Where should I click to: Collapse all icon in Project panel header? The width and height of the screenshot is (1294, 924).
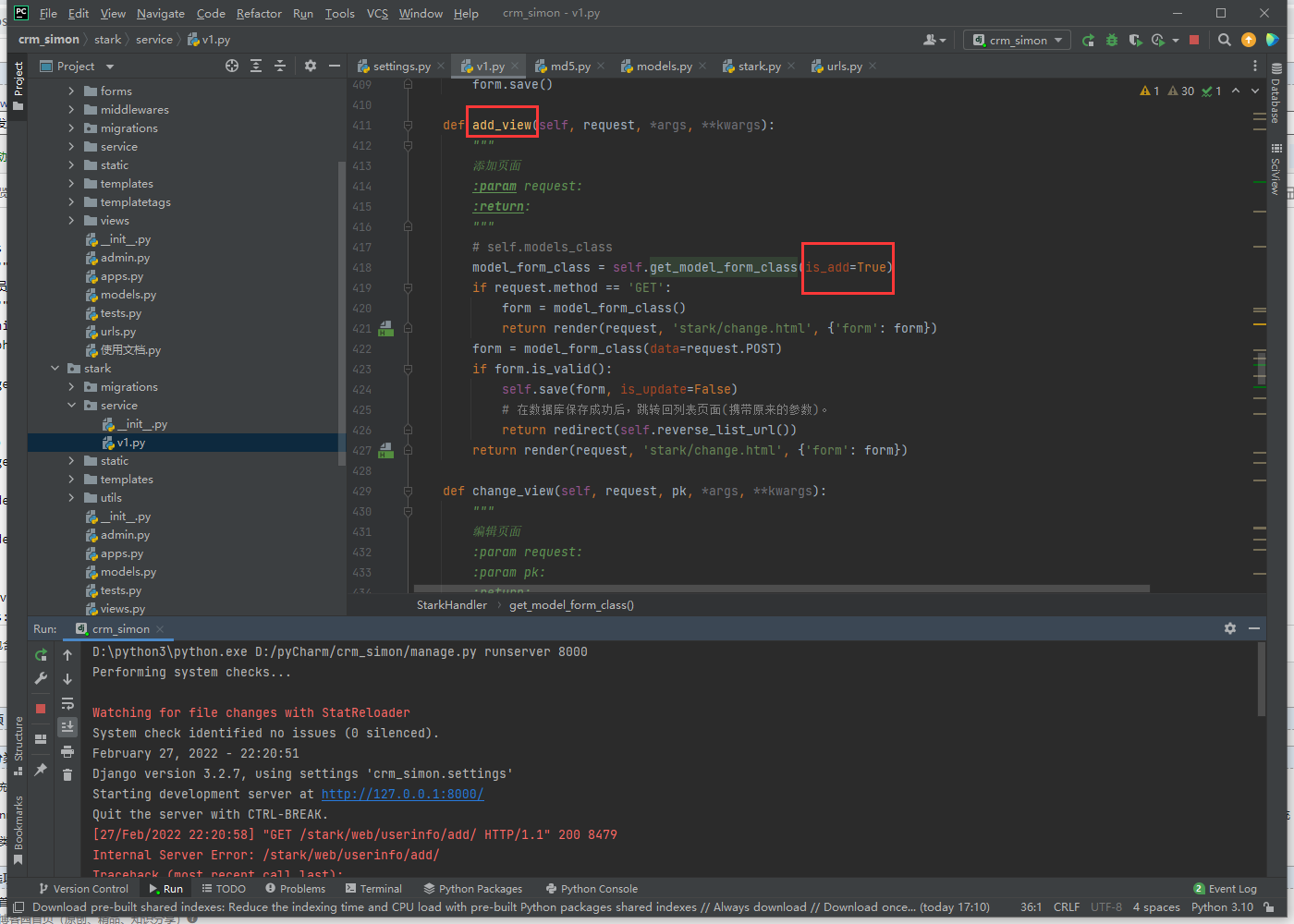(280, 66)
